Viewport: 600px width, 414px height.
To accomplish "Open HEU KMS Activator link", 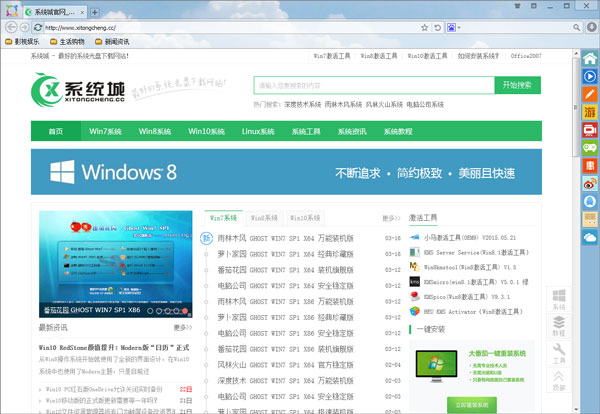I will click(x=473, y=311).
